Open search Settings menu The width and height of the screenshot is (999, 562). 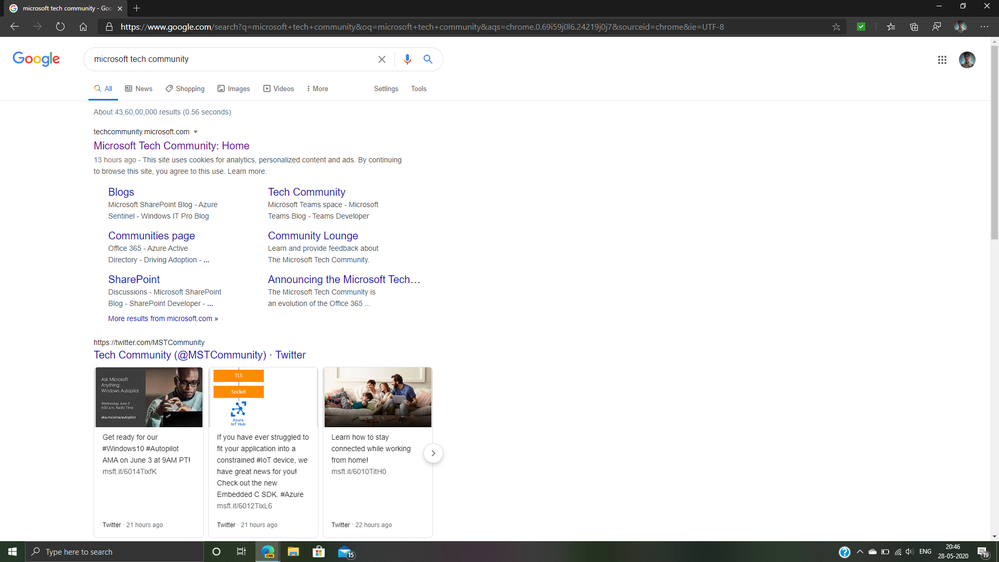[386, 89]
